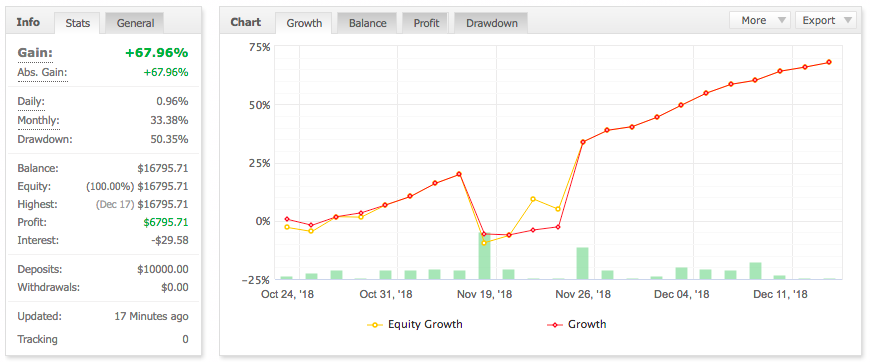Switch to the Balance chart tab

point(367,23)
